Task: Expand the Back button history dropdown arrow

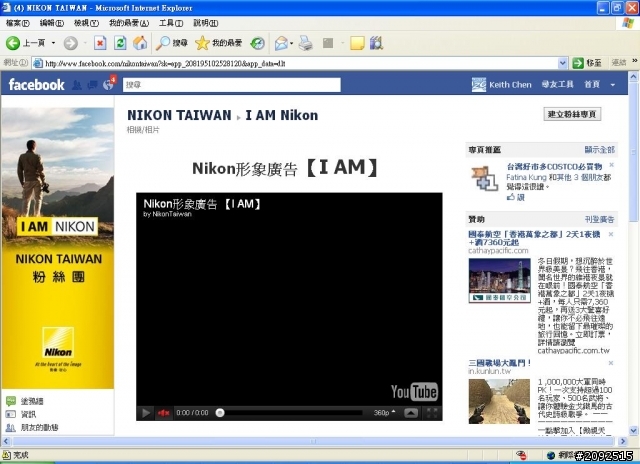Action: (53, 43)
